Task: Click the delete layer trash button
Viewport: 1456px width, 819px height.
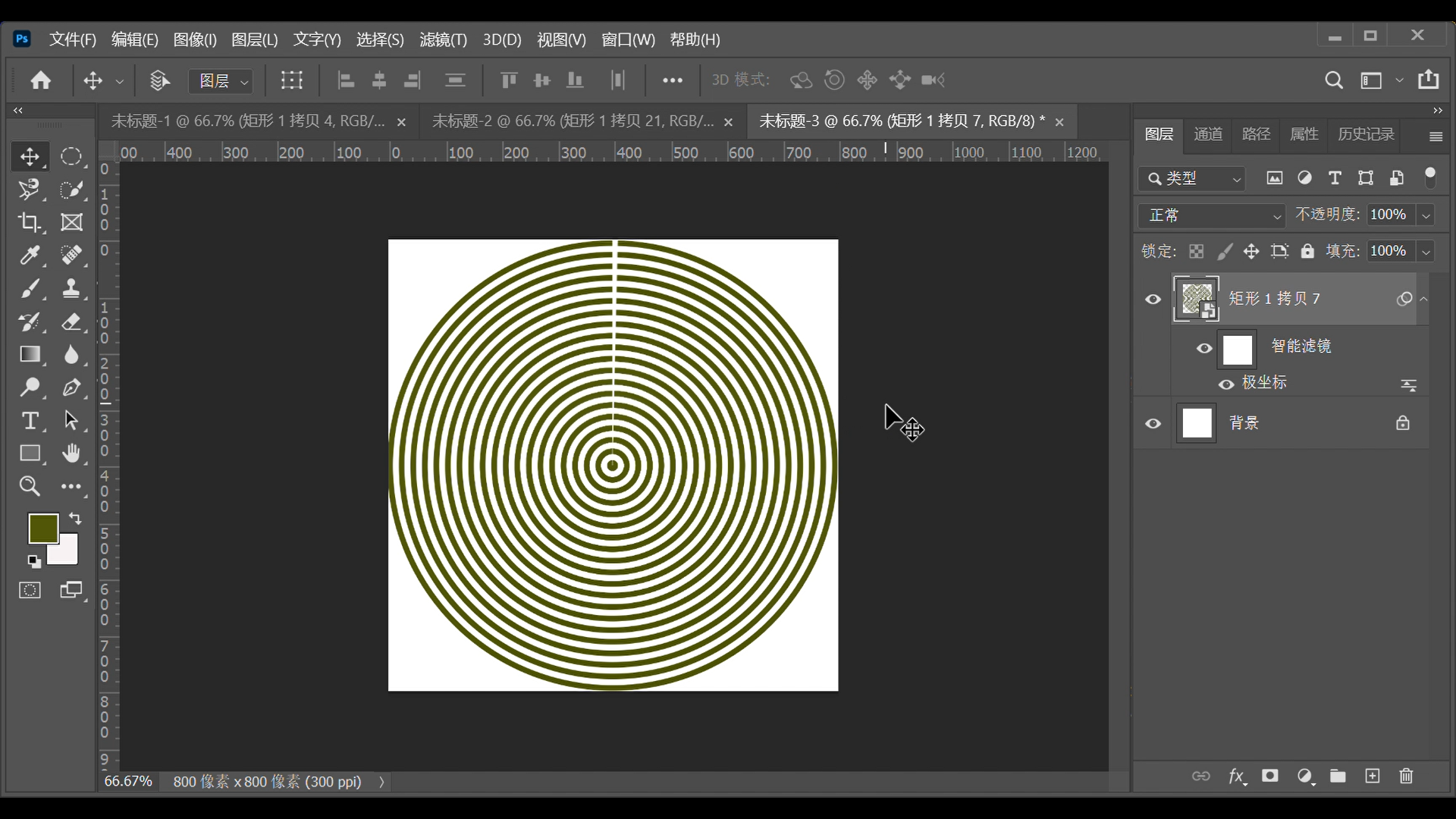Action: (x=1407, y=776)
